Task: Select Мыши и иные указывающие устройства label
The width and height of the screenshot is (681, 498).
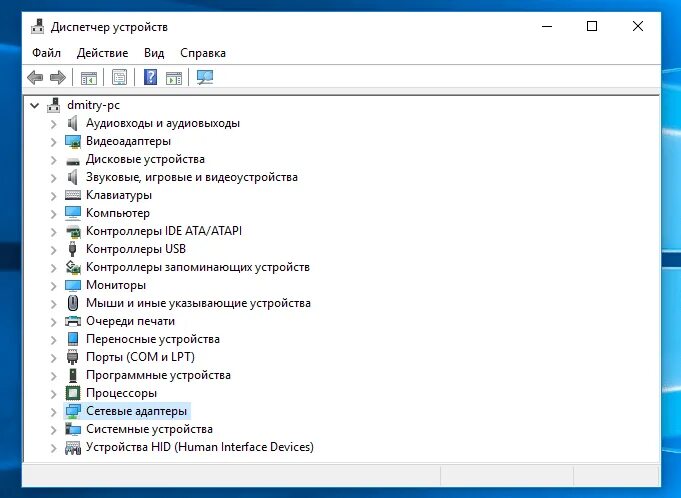Action: click(x=198, y=303)
